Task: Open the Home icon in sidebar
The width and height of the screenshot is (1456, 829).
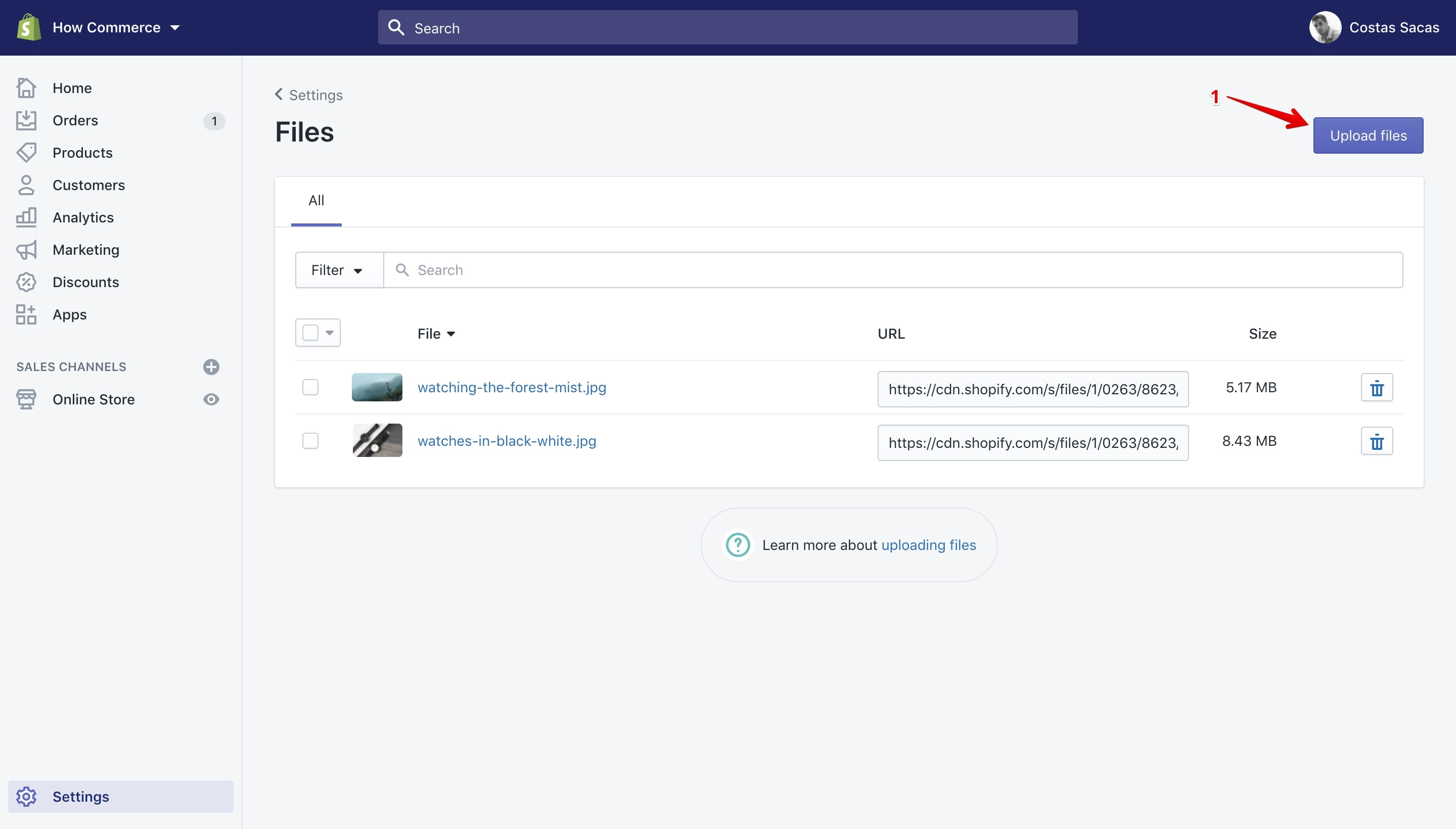Action: click(26, 87)
